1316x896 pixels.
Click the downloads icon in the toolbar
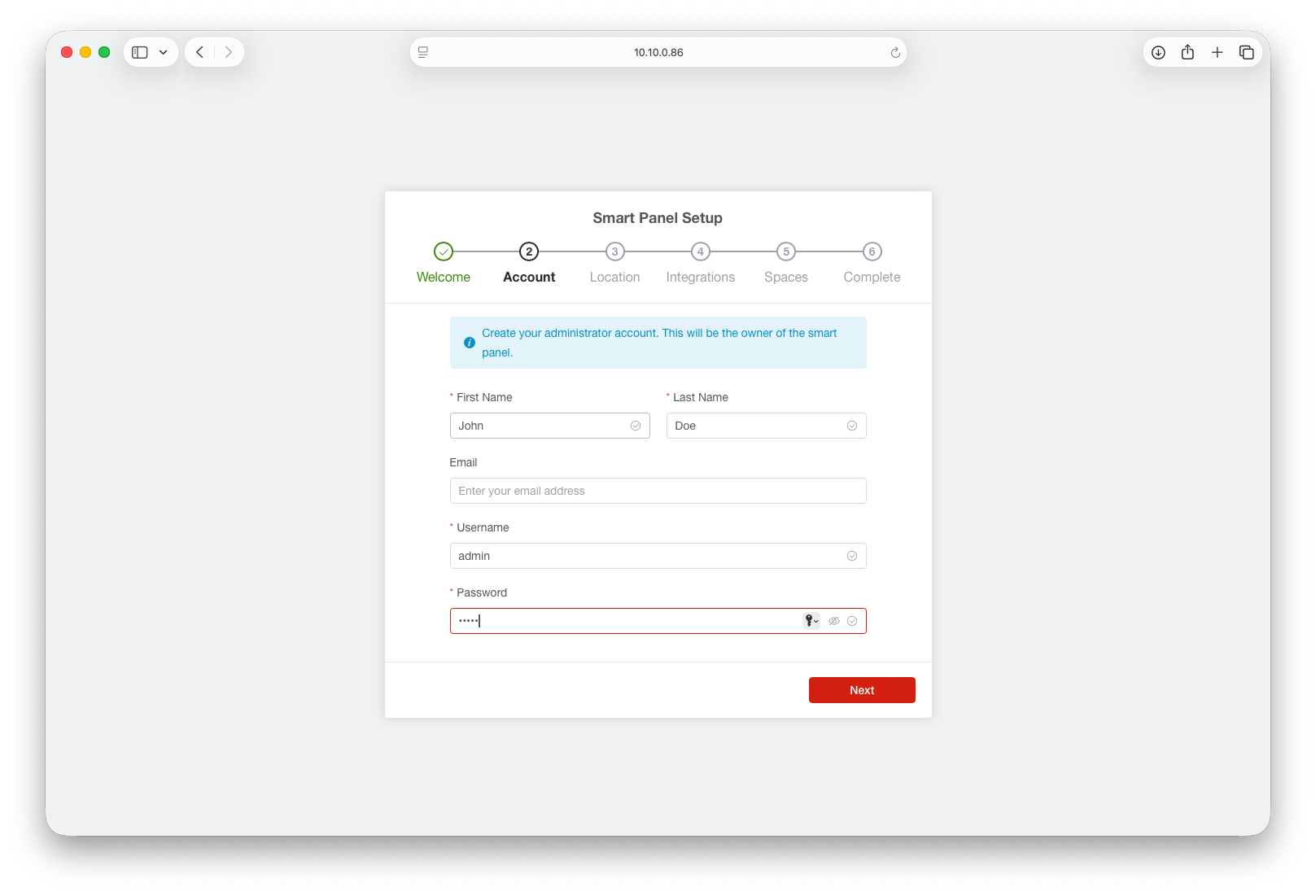tap(1158, 51)
